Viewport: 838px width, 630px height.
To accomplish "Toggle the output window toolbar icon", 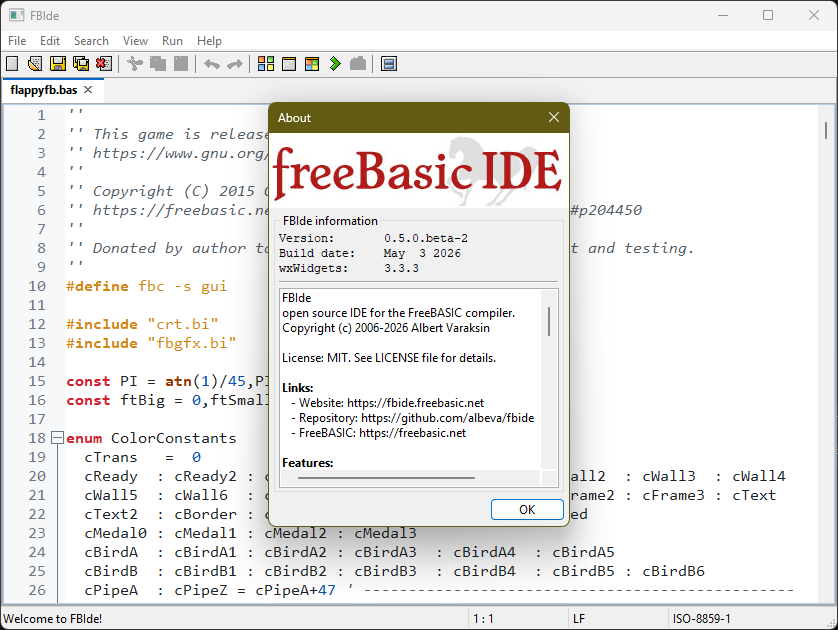I will [x=389, y=64].
